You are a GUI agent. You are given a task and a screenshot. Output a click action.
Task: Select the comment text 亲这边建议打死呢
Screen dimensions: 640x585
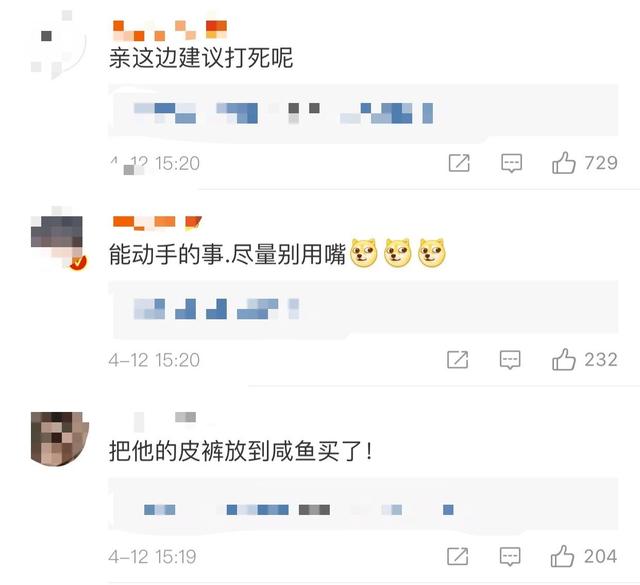[x=201, y=58]
